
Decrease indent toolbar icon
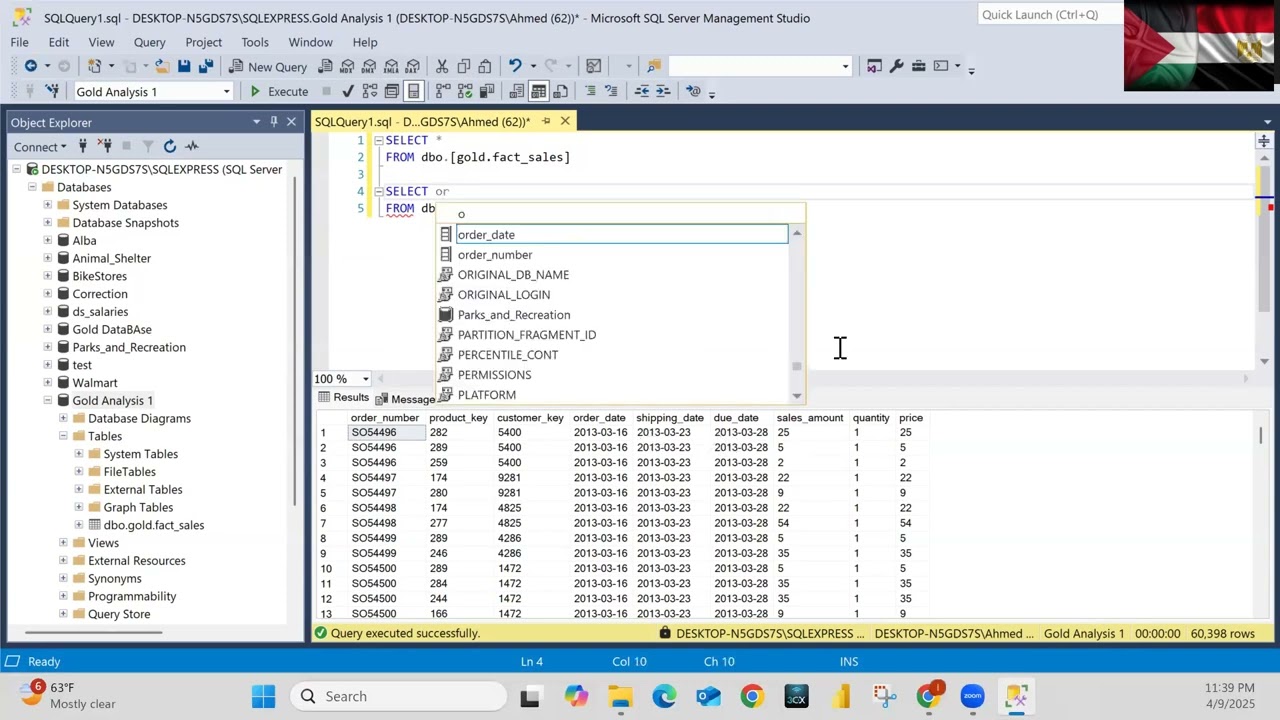point(641,91)
